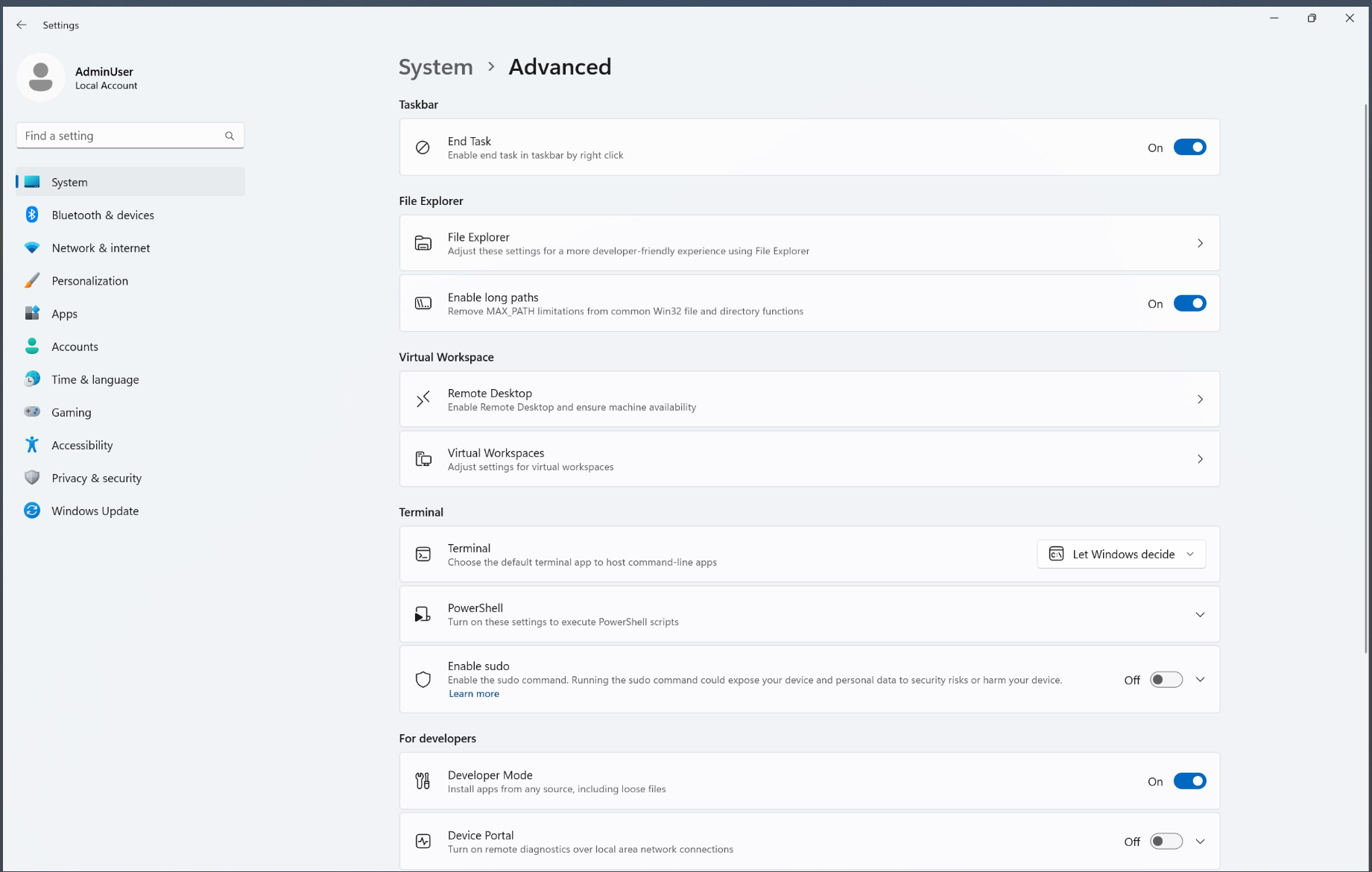Click the Accessibility figure icon
This screenshot has height=872, width=1372.
pos(32,445)
